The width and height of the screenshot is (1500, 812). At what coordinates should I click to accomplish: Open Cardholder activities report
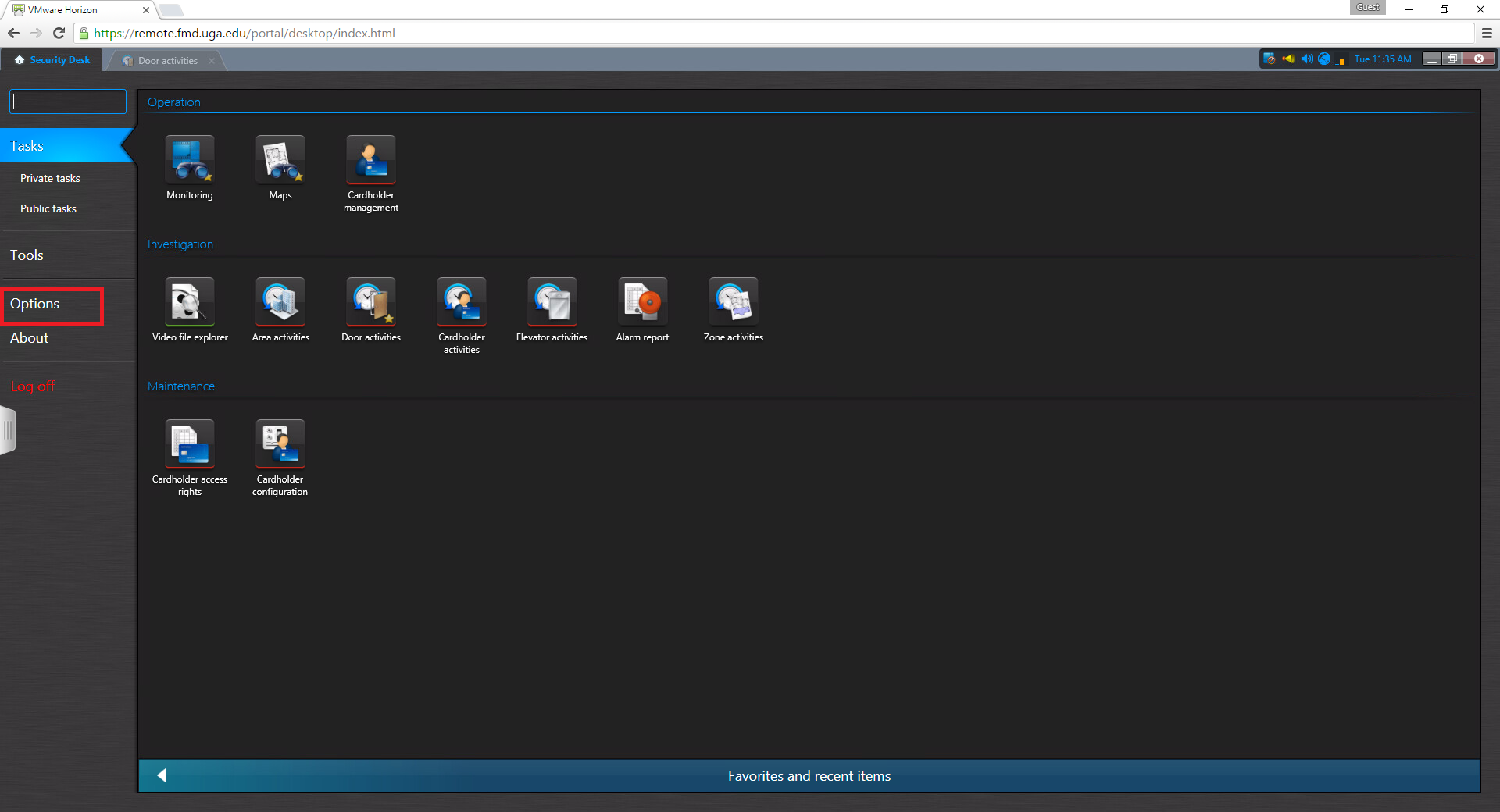point(461,302)
